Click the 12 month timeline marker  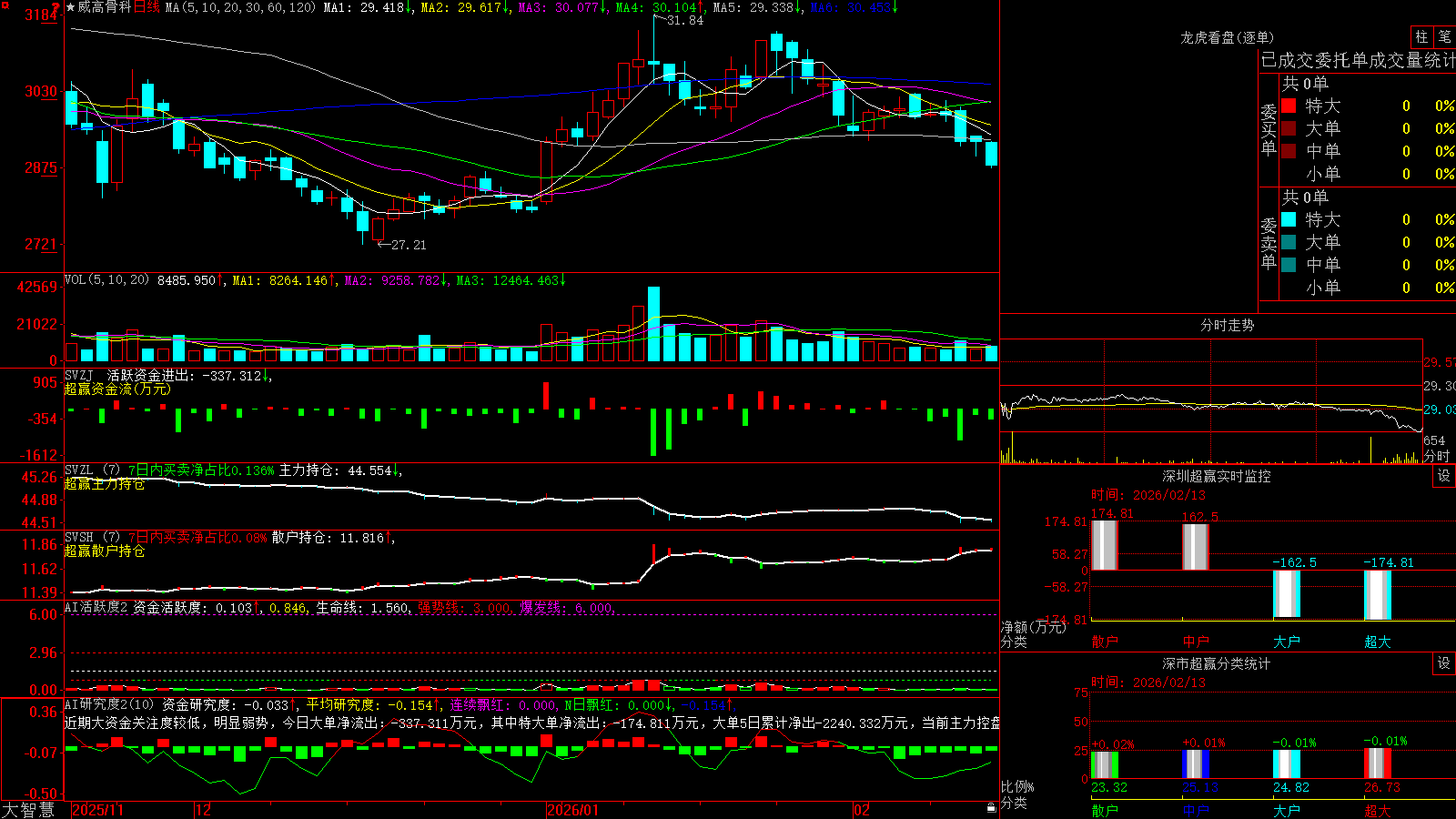click(x=204, y=810)
